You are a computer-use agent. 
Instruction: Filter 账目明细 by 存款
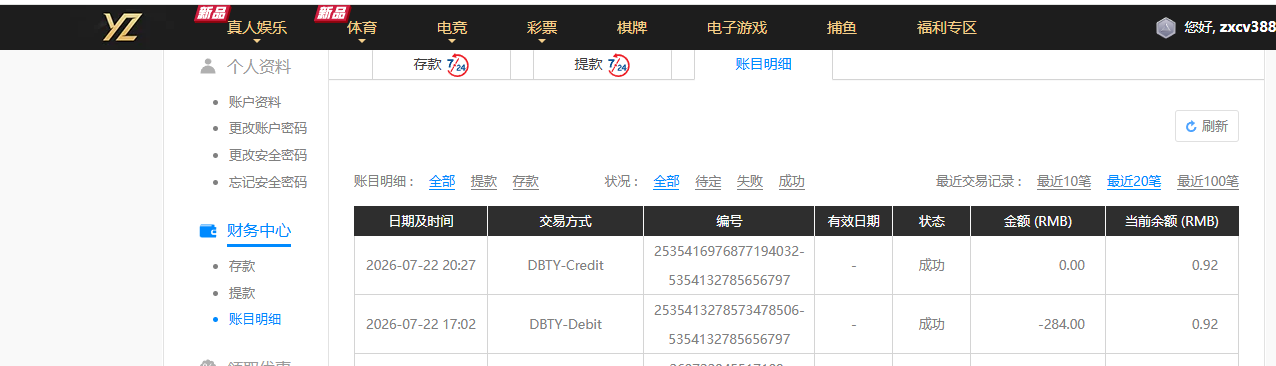click(526, 181)
